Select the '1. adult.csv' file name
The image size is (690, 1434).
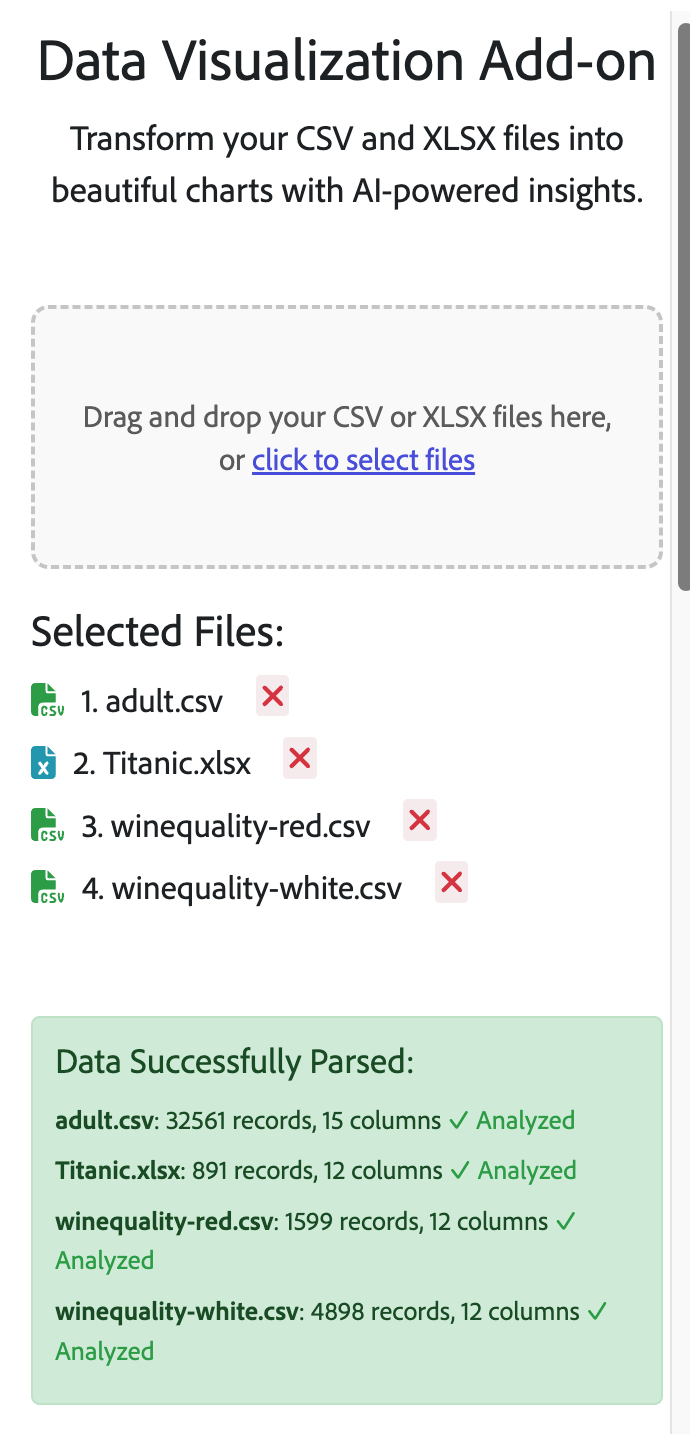(152, 702)
